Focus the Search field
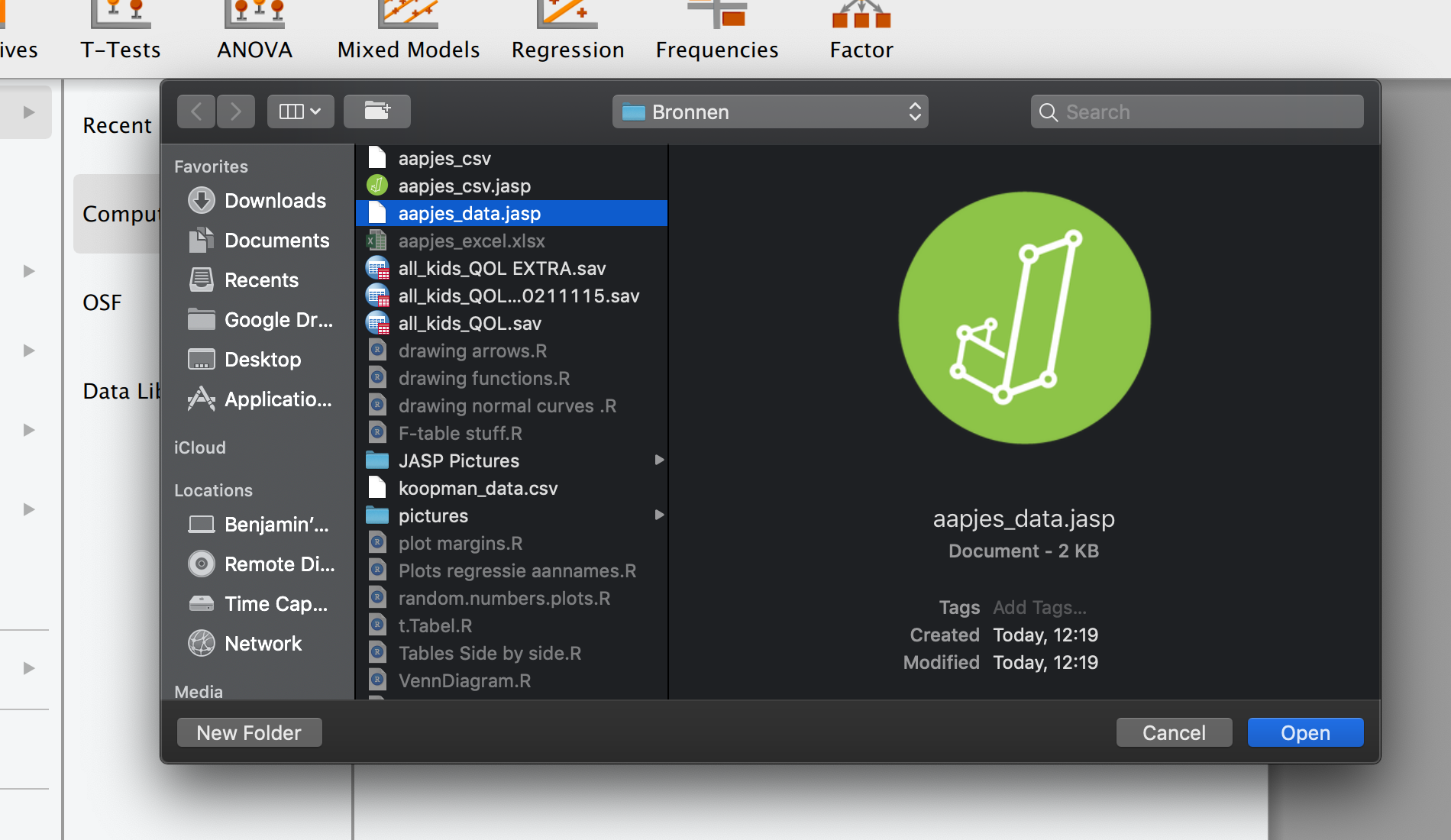This screenshot has height=840, width=1451. click(1197, 111)
